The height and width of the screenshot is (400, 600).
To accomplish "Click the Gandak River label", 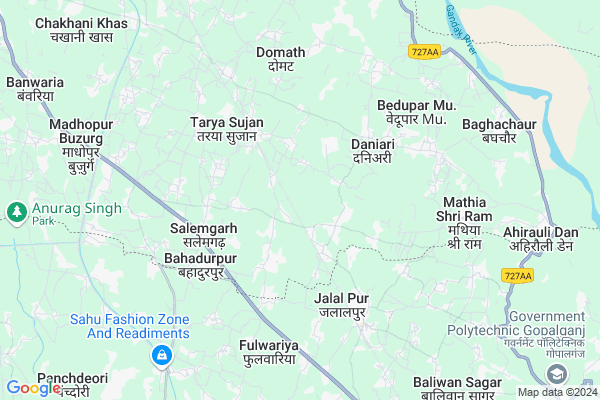I will 461,29.
